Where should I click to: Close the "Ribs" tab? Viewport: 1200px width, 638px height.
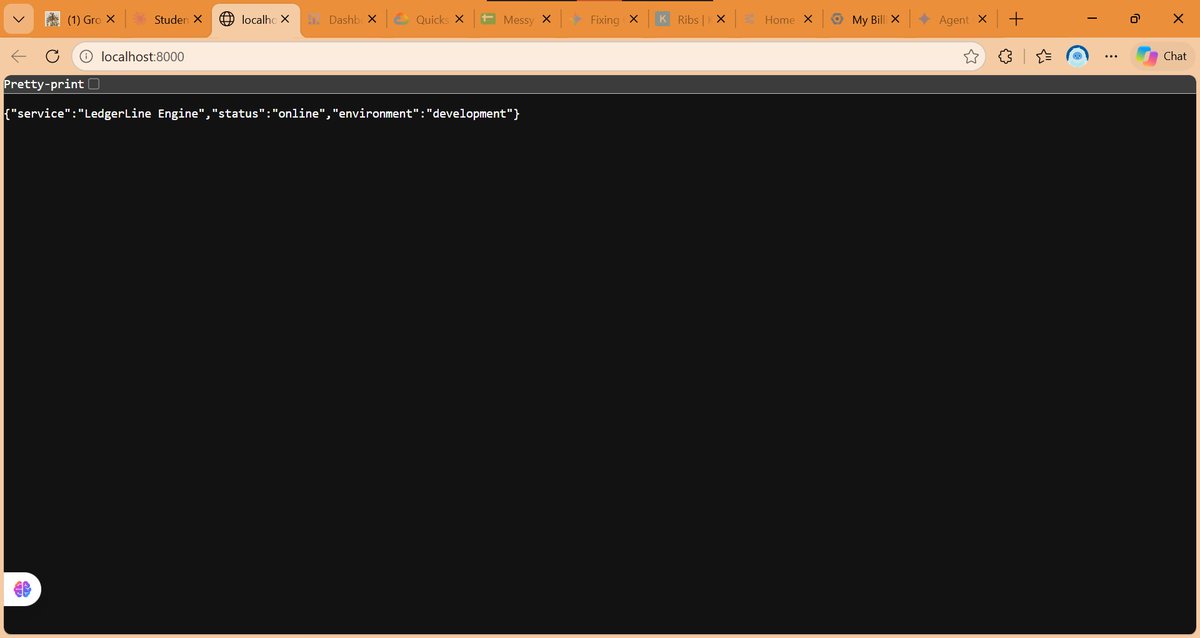point(720,19)
